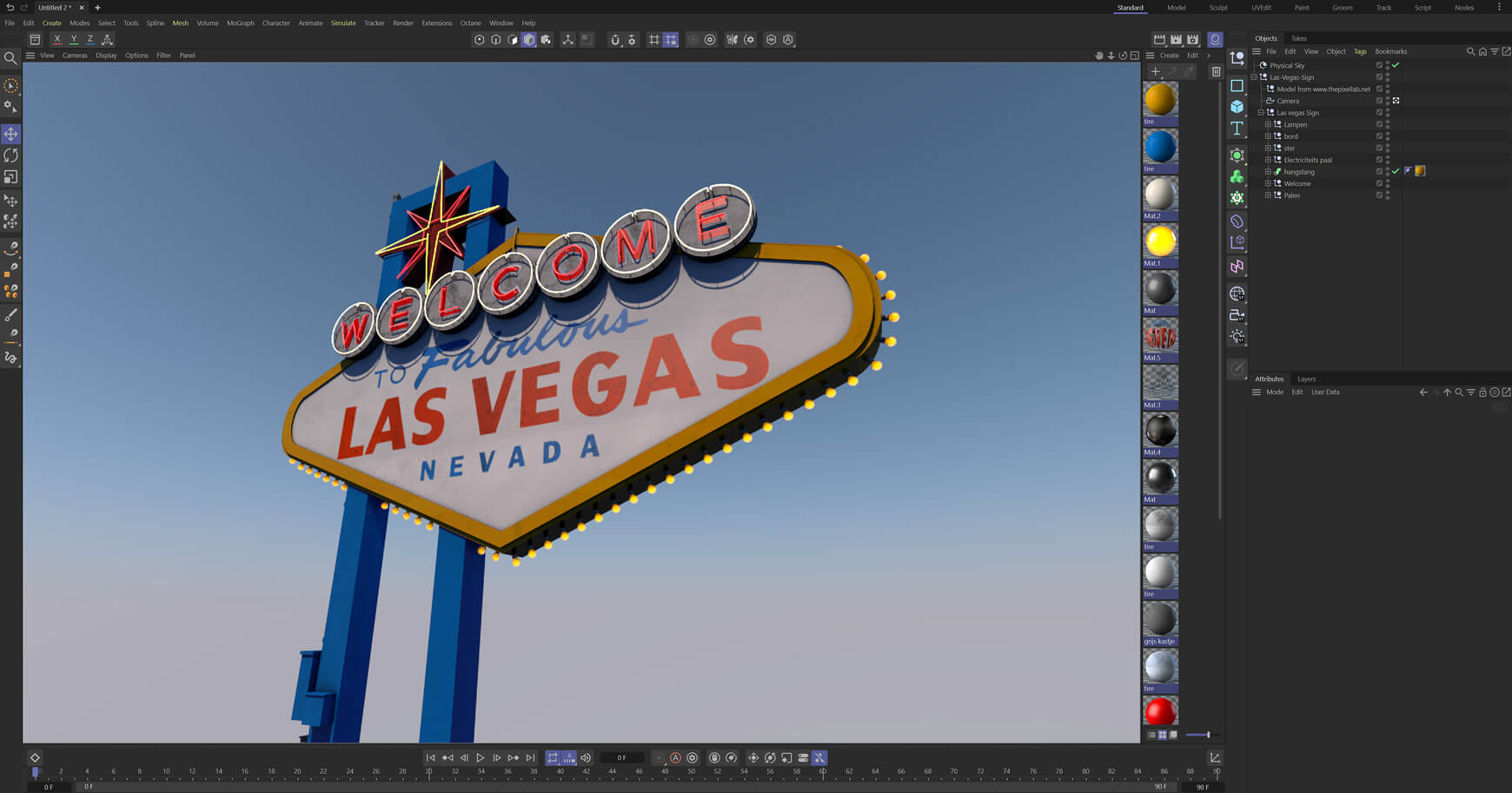
Task: Play the animation forward
Action: [480, 757]
